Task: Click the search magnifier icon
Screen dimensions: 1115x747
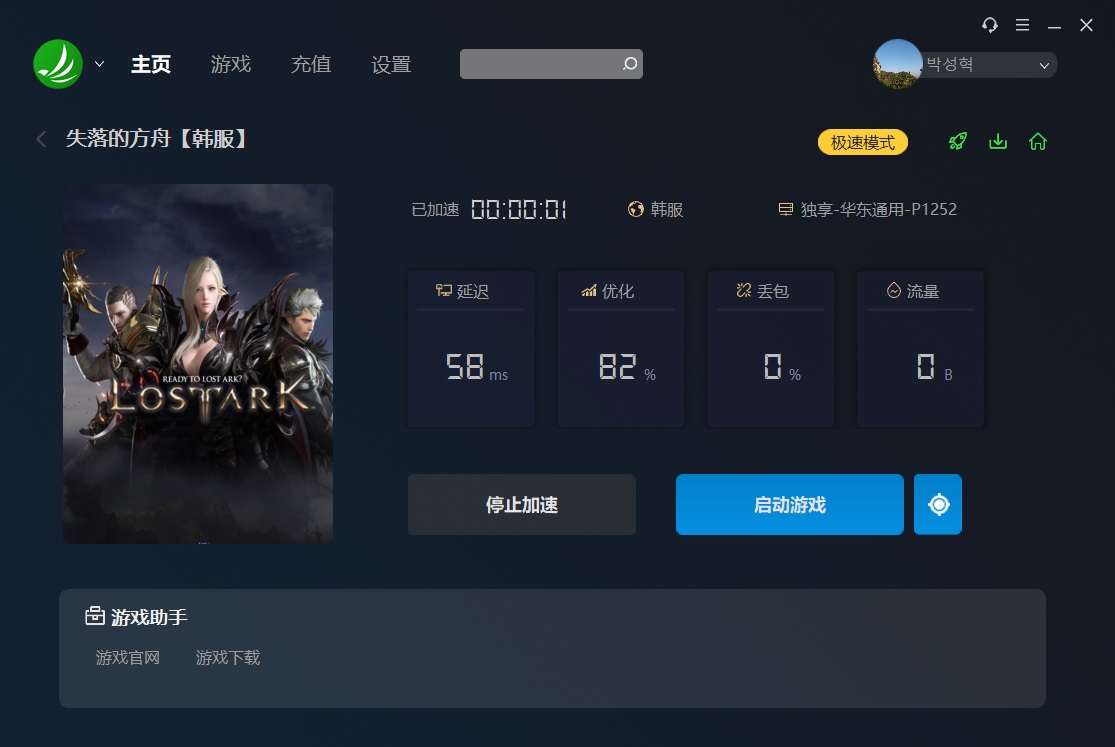Action: (x=629, y=64)
